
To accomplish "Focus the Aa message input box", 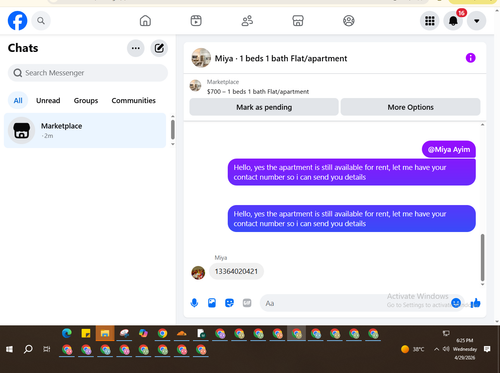I will pyautogui.click(x=362, y=303).
